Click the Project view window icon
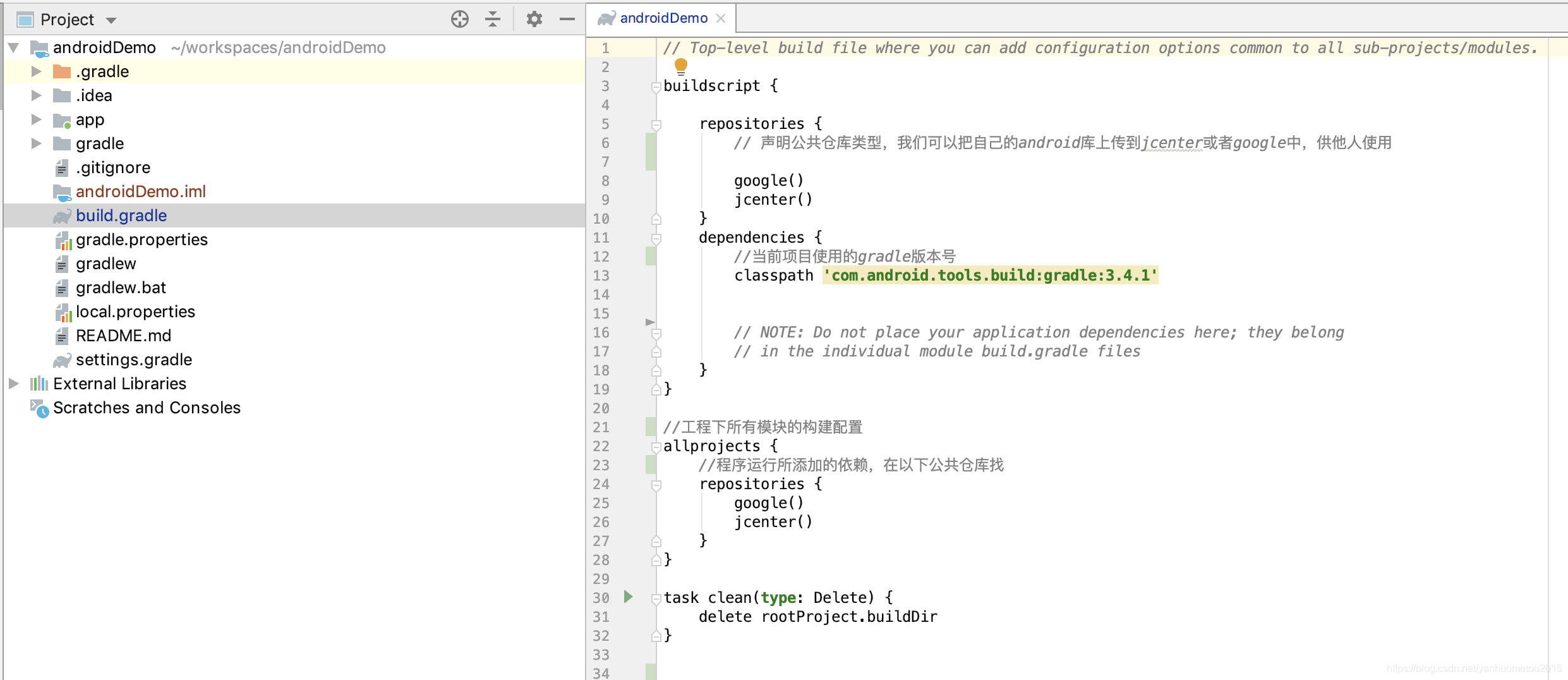Viewport: 1568px width, 680px height. point(25,20)
